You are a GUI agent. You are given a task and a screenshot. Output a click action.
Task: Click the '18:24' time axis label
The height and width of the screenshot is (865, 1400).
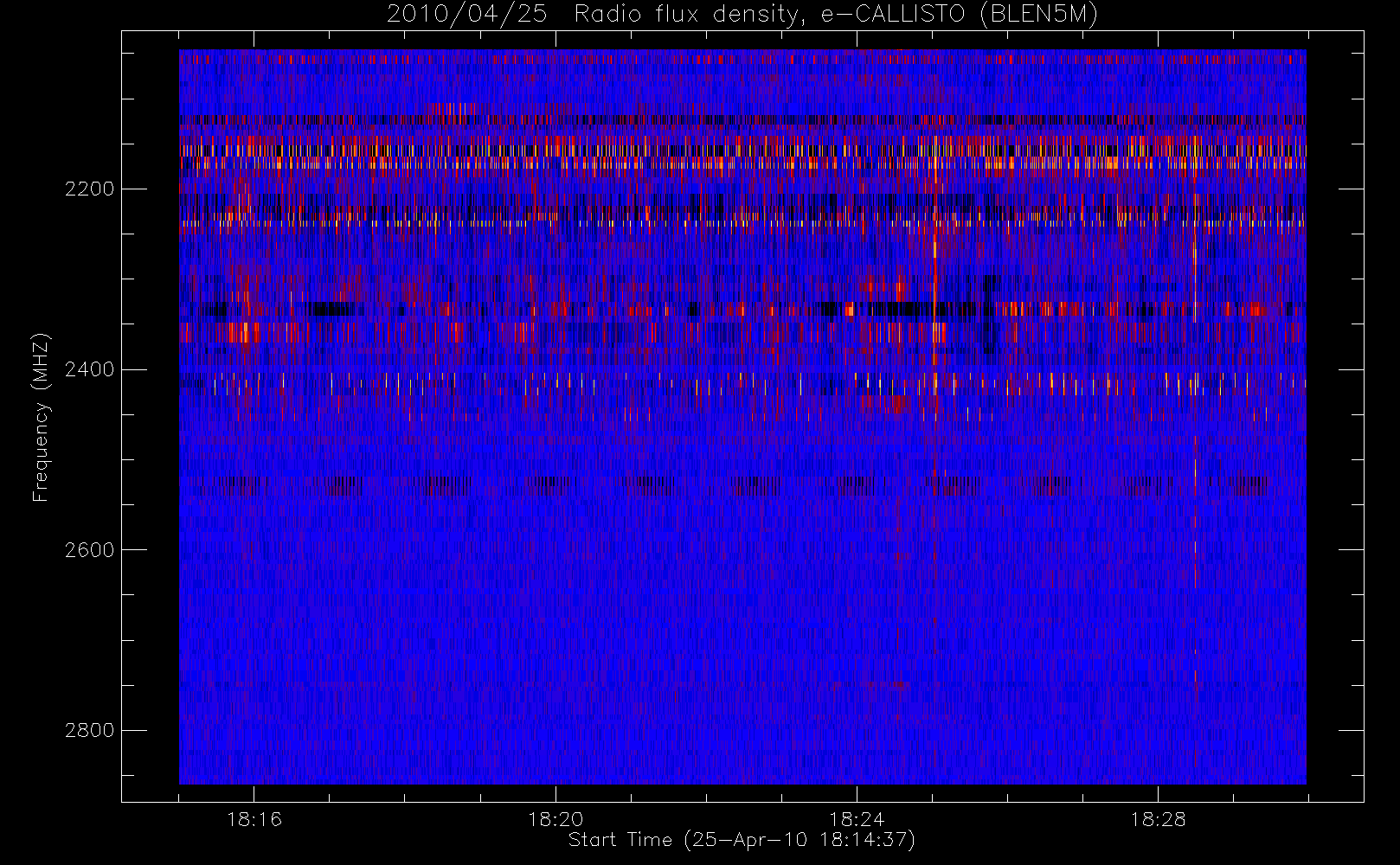click(x=857, y=819)
